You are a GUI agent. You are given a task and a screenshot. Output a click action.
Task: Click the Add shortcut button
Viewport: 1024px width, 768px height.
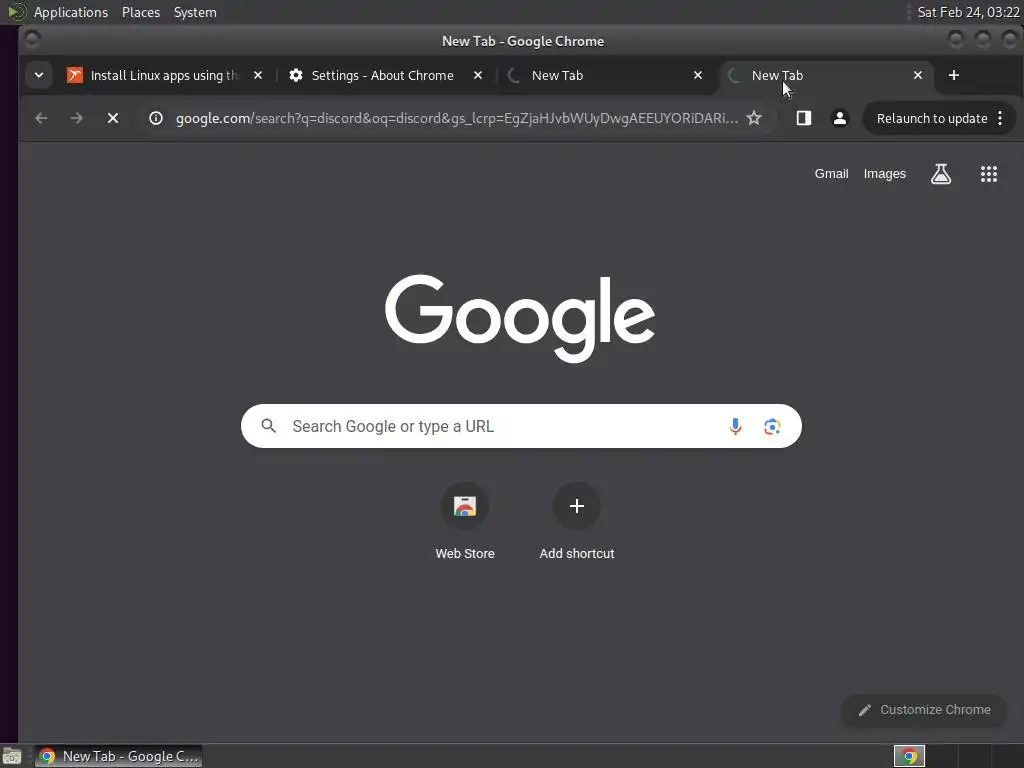click(577, 522)
